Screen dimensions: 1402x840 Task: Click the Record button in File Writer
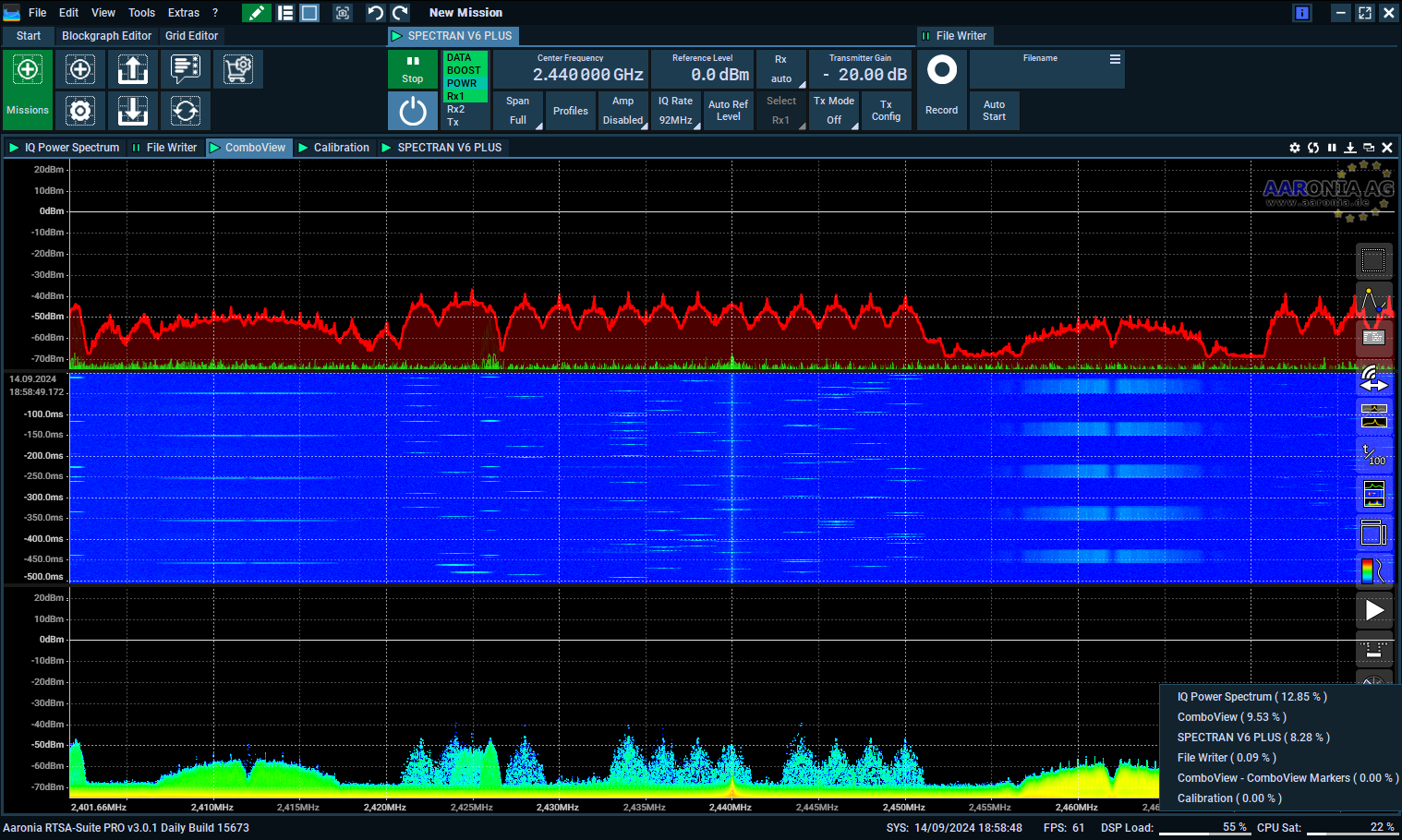coord(942,90)
